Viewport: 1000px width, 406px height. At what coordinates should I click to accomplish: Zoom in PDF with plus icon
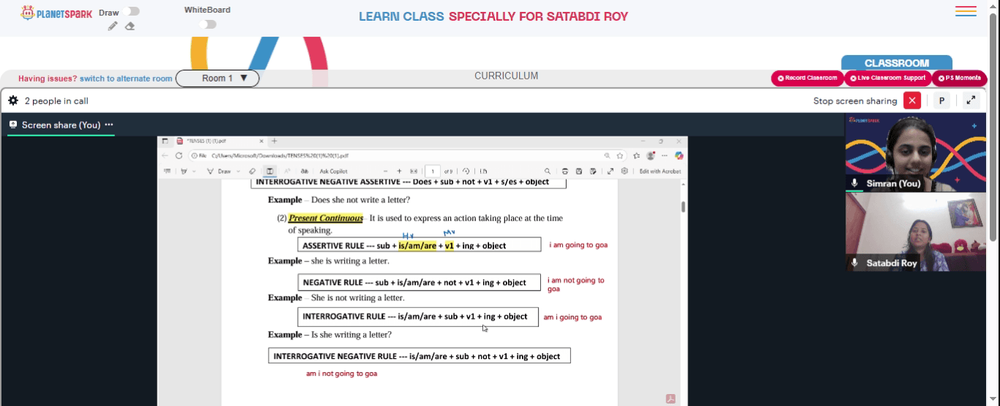pyautogui.click(x=399, y=171)
